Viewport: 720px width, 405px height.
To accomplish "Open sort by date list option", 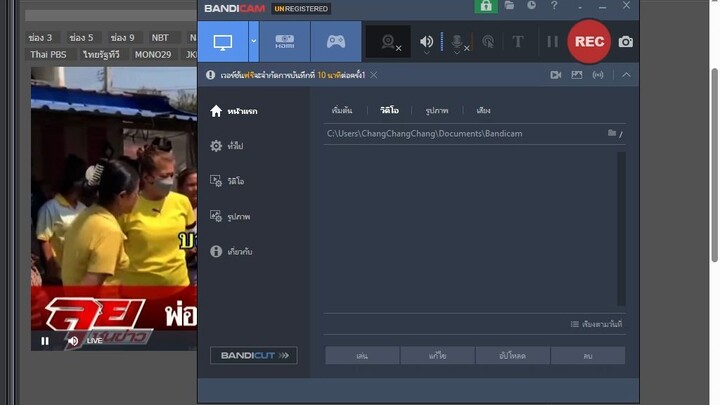I will tap(596, 324).
